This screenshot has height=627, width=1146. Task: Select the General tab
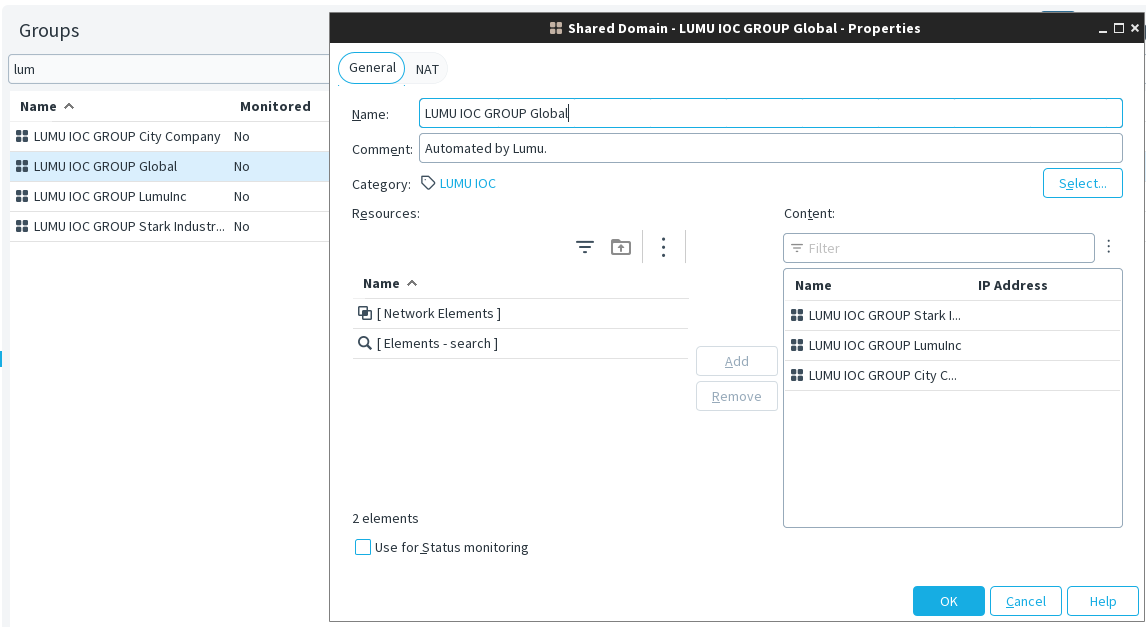(x=372, y=68)
